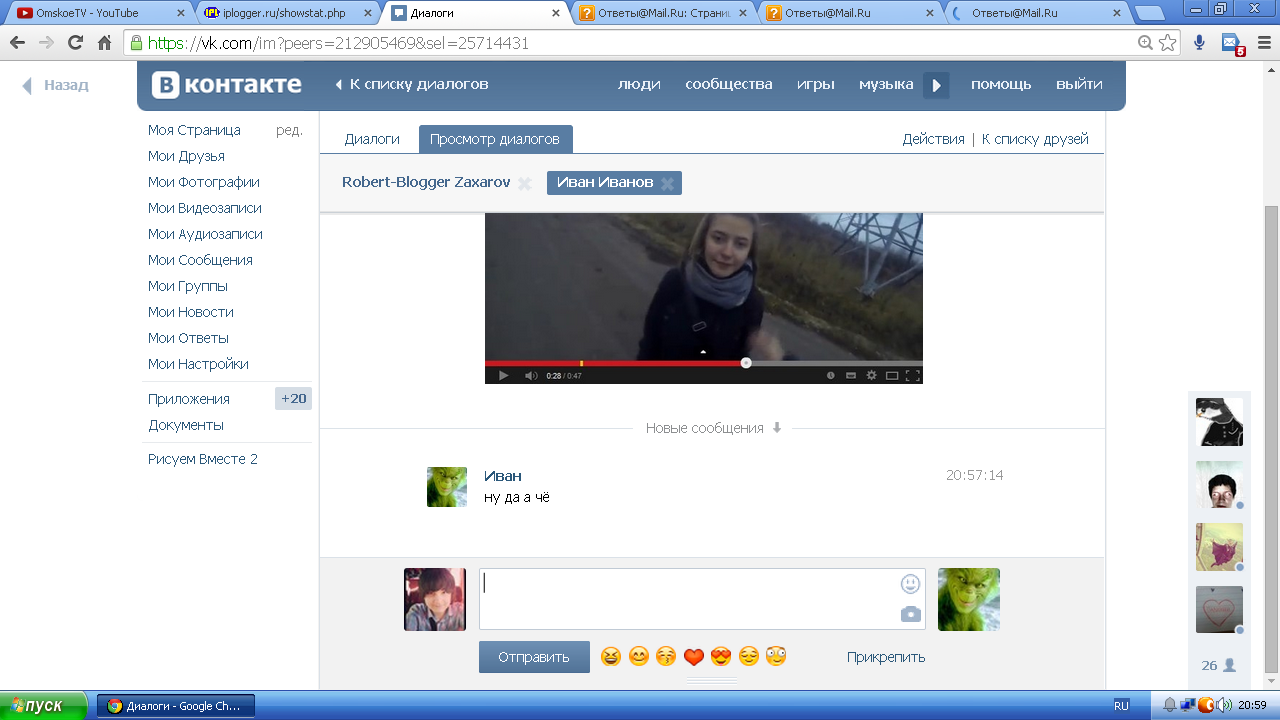
Task: Click ред. next to Моя Страница
Action: (289, 130)
